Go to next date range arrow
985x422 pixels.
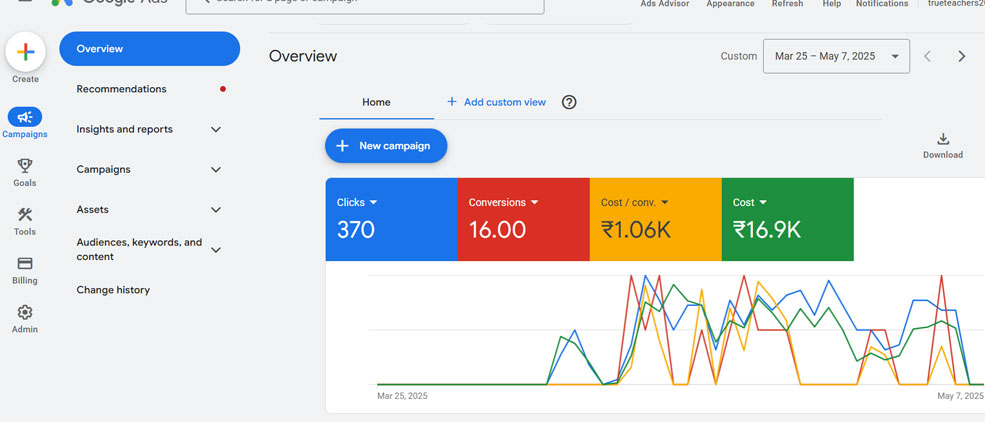pyautogui.click(x=962, y=57)
